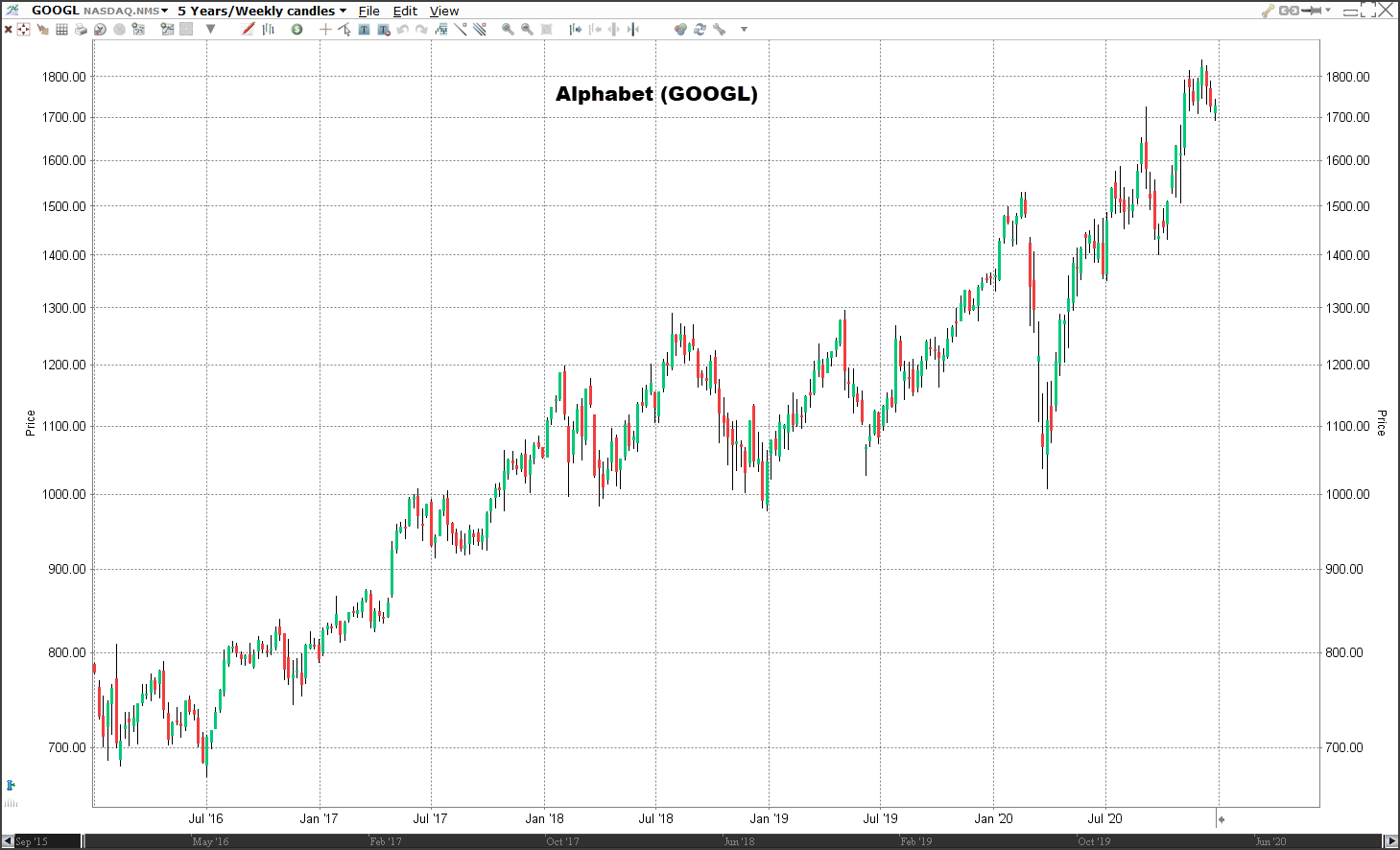Open the small arrow dropdown after the wrench
Image resolution: width=1400 pixels, height=850 pixels.
click(744, 30)
